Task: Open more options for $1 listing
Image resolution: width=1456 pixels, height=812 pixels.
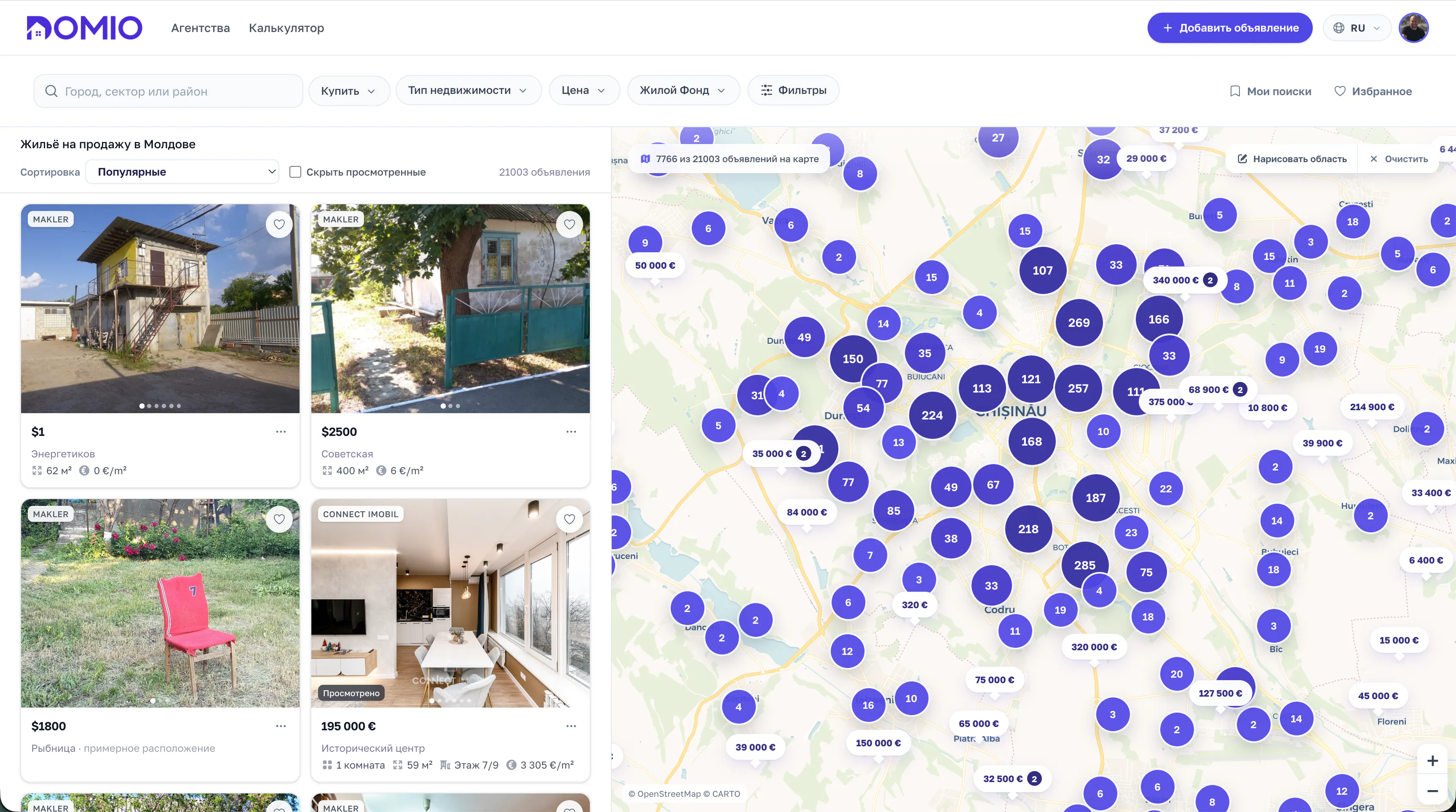Action: 281,432
